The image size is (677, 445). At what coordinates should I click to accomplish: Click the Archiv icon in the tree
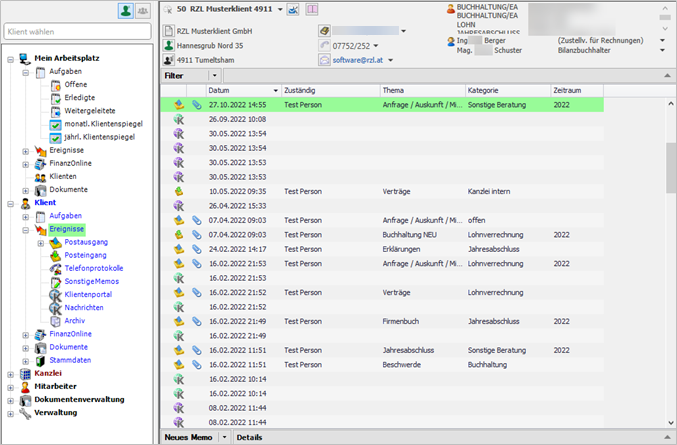56,320
